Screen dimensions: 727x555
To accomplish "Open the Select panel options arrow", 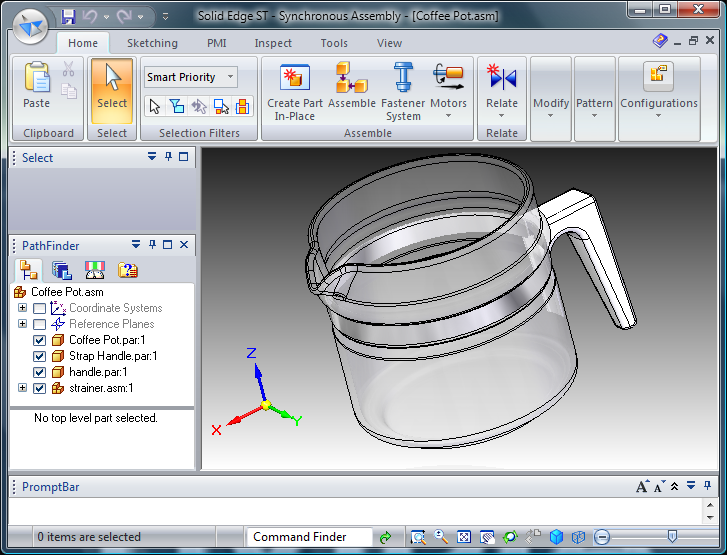I will click(x=152, y=156).
